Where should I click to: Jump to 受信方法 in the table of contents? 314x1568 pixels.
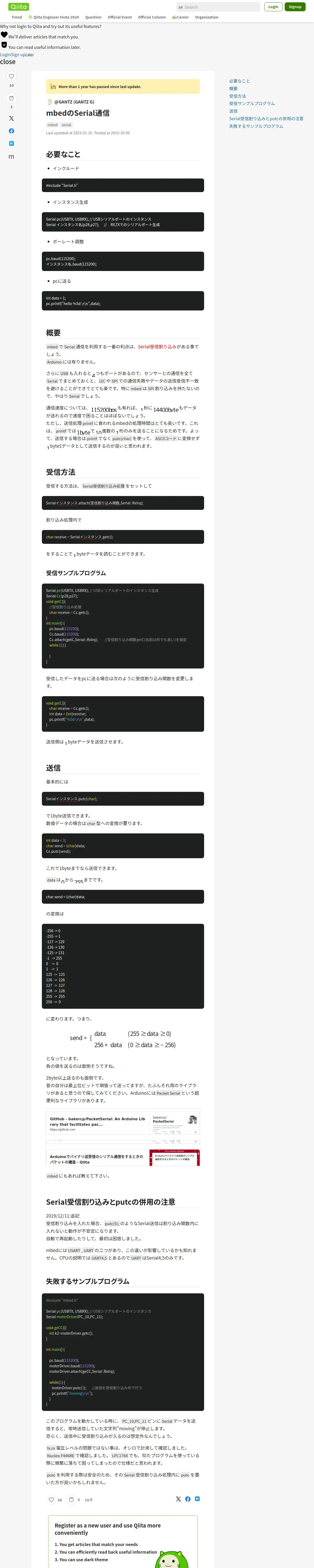pyautogui.click(x=238, y=96)
